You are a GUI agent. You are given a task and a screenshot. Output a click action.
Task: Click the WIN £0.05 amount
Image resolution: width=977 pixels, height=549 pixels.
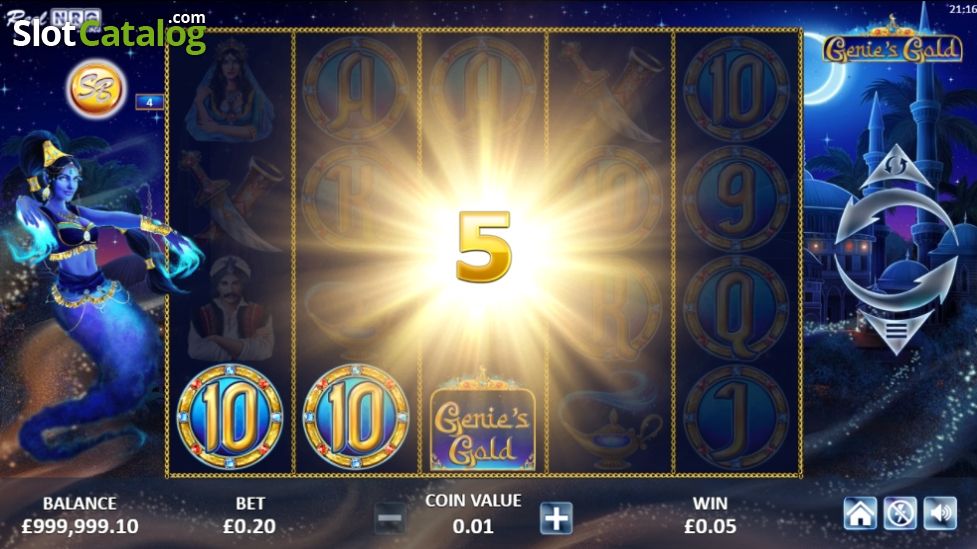[710, 527]
